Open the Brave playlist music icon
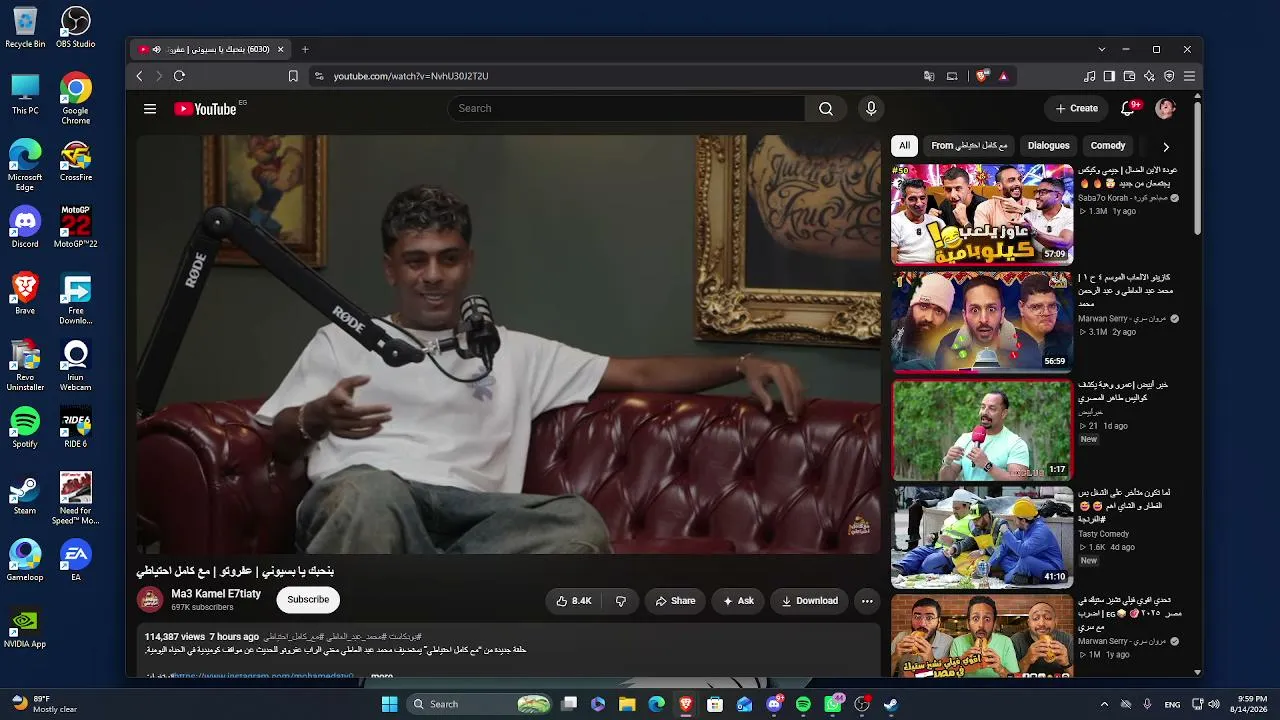This screenshot has width=1280, height=720. [x=1090, y=76]
